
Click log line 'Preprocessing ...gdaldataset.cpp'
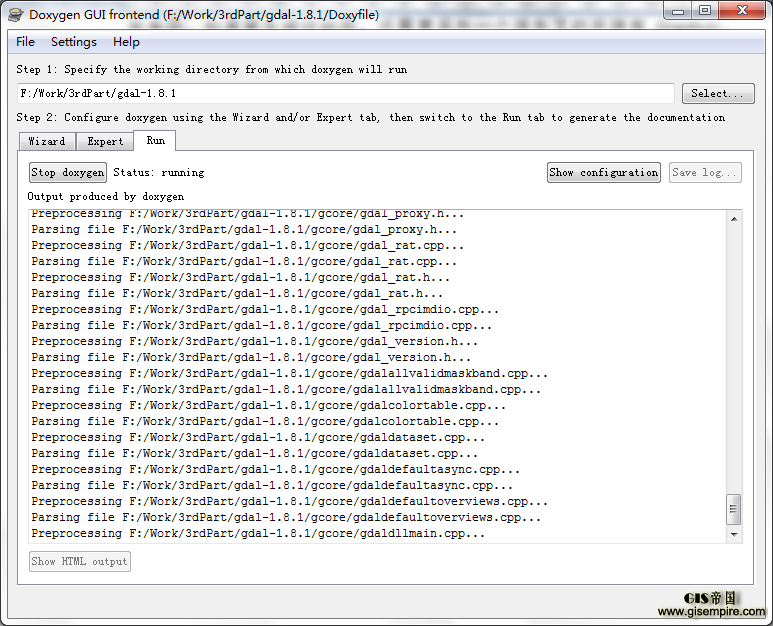coord(258,438)
